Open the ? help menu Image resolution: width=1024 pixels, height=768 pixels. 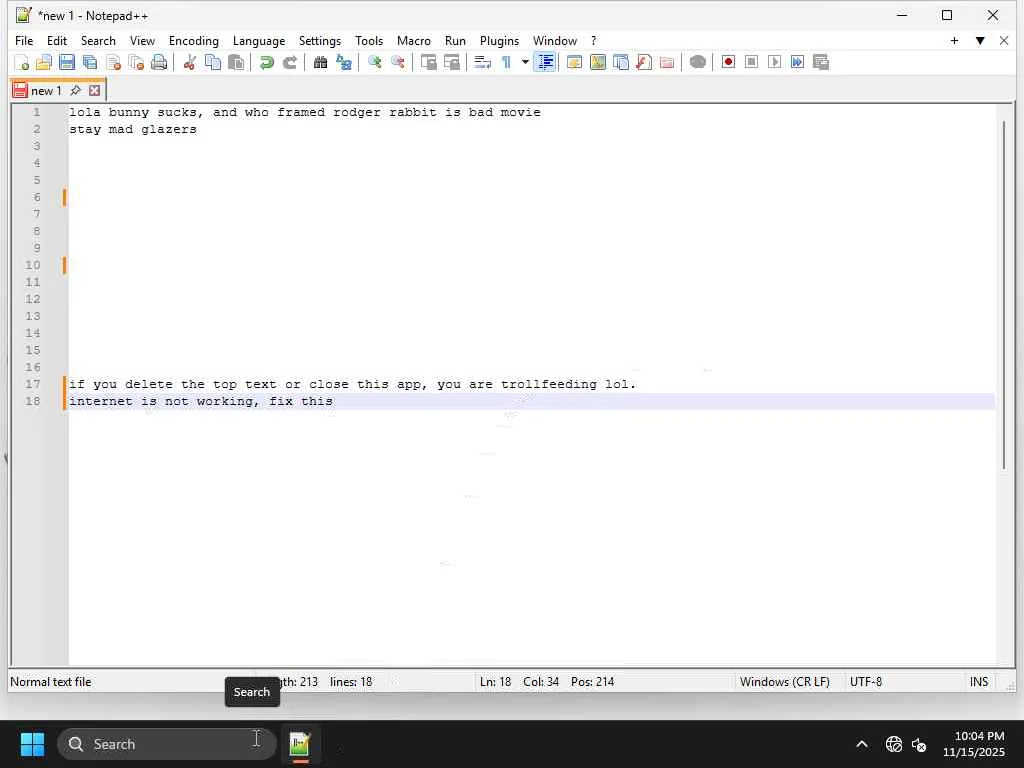coord(593,40)
